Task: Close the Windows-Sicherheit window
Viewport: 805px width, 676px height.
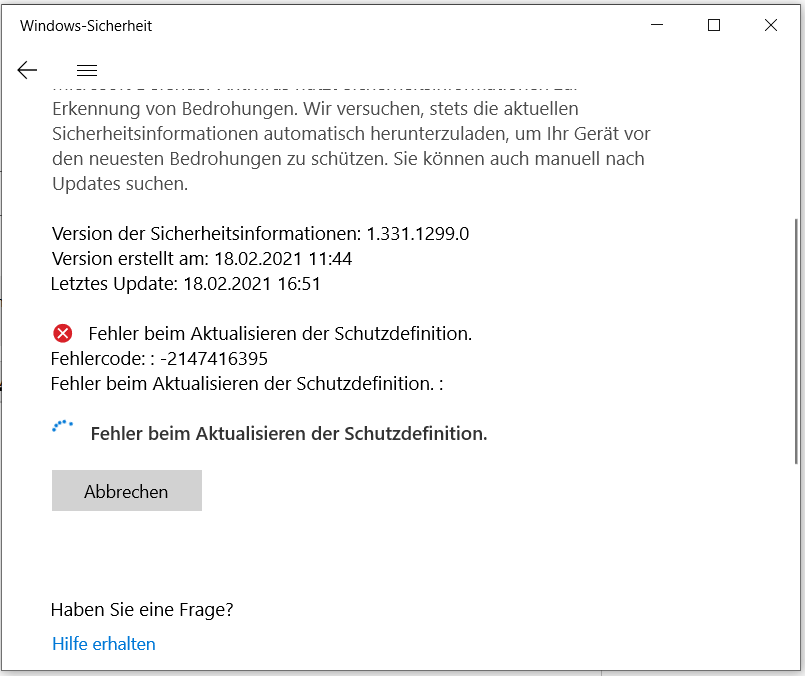Action: [771, 25]
